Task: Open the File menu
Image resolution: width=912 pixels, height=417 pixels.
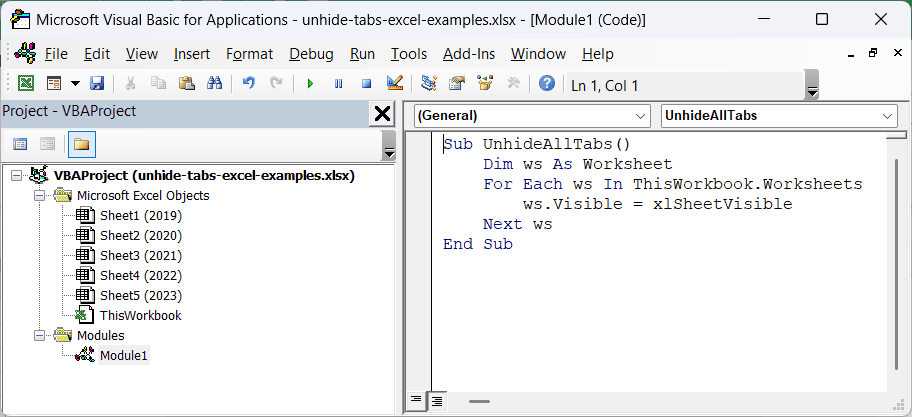Action: point(56,54)
